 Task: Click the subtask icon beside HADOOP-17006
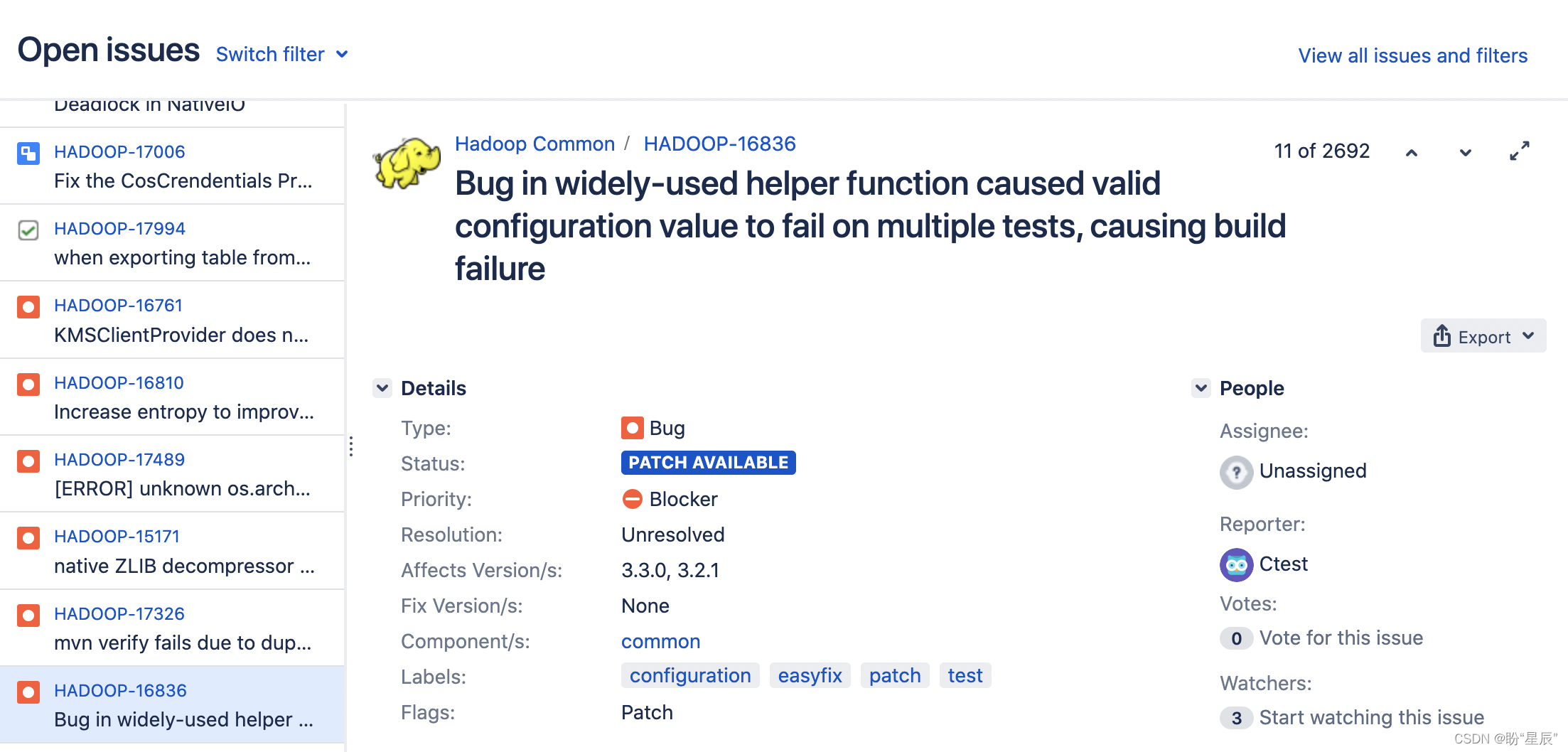tap(28, 154)
